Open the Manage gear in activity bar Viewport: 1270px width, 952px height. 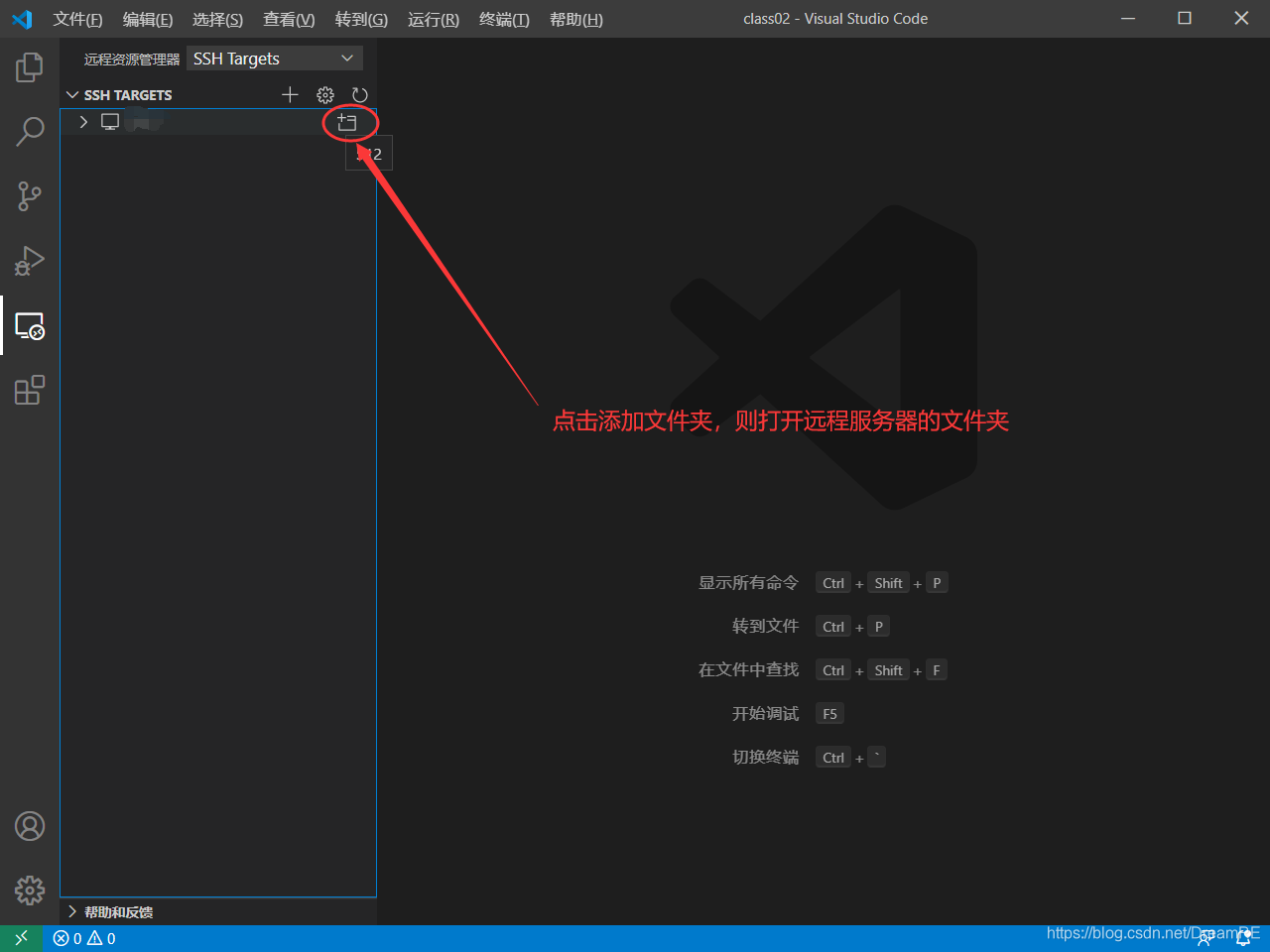30,891
